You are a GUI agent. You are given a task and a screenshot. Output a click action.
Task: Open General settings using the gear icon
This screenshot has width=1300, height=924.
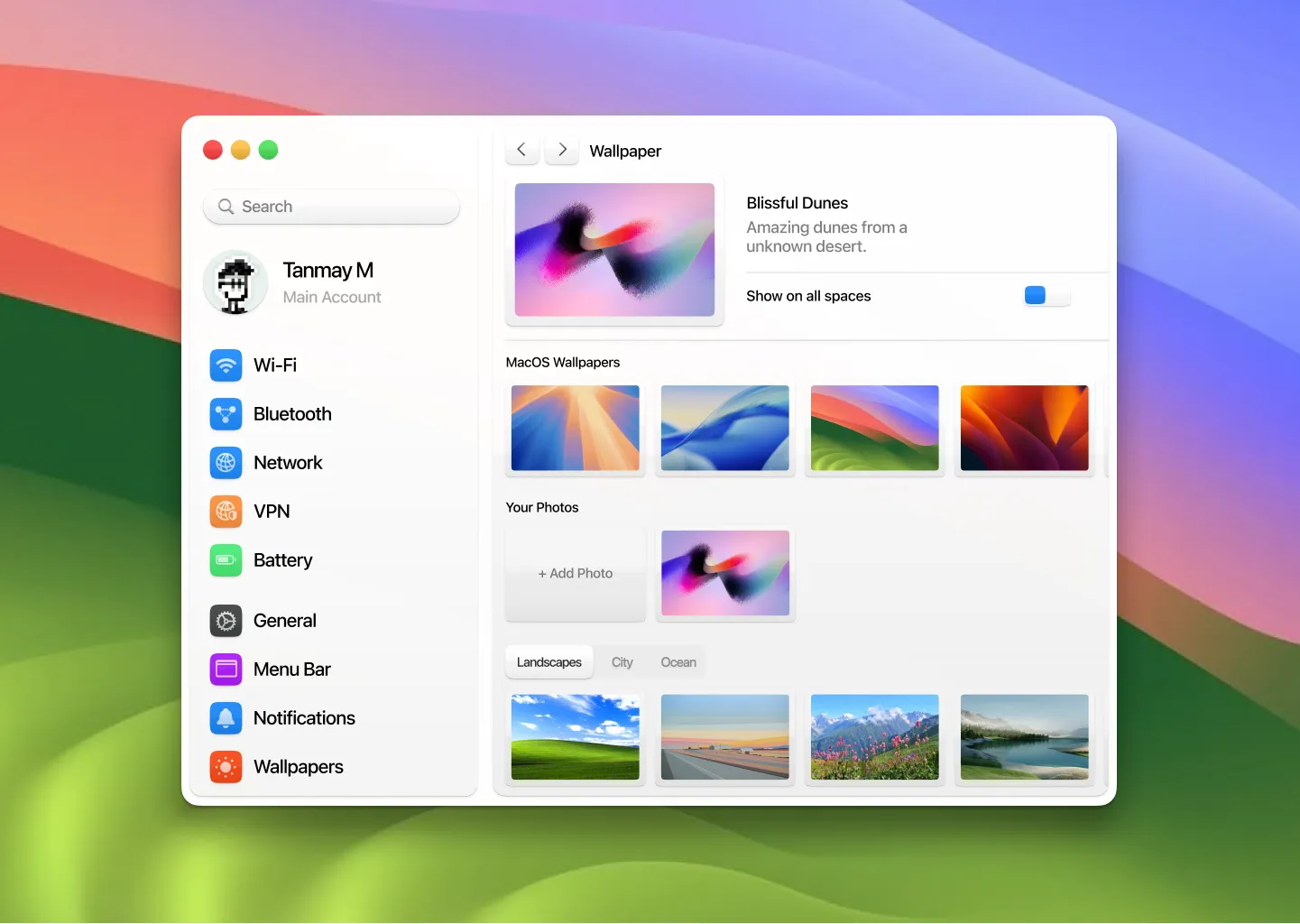point(226,621)
